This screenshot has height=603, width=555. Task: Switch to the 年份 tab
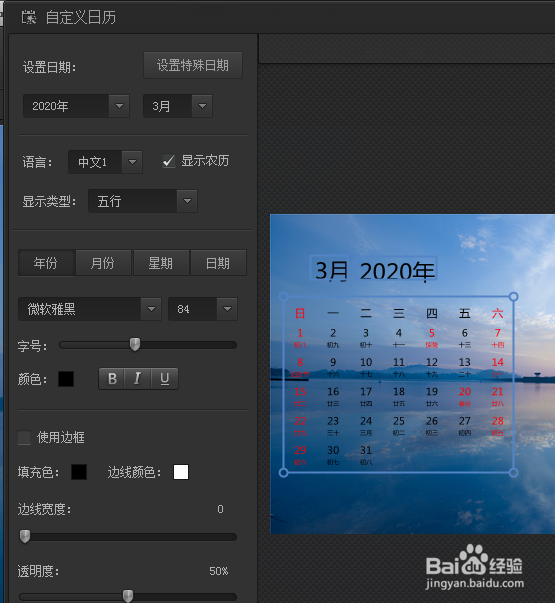pyautogui.click(x=47, y=263)
